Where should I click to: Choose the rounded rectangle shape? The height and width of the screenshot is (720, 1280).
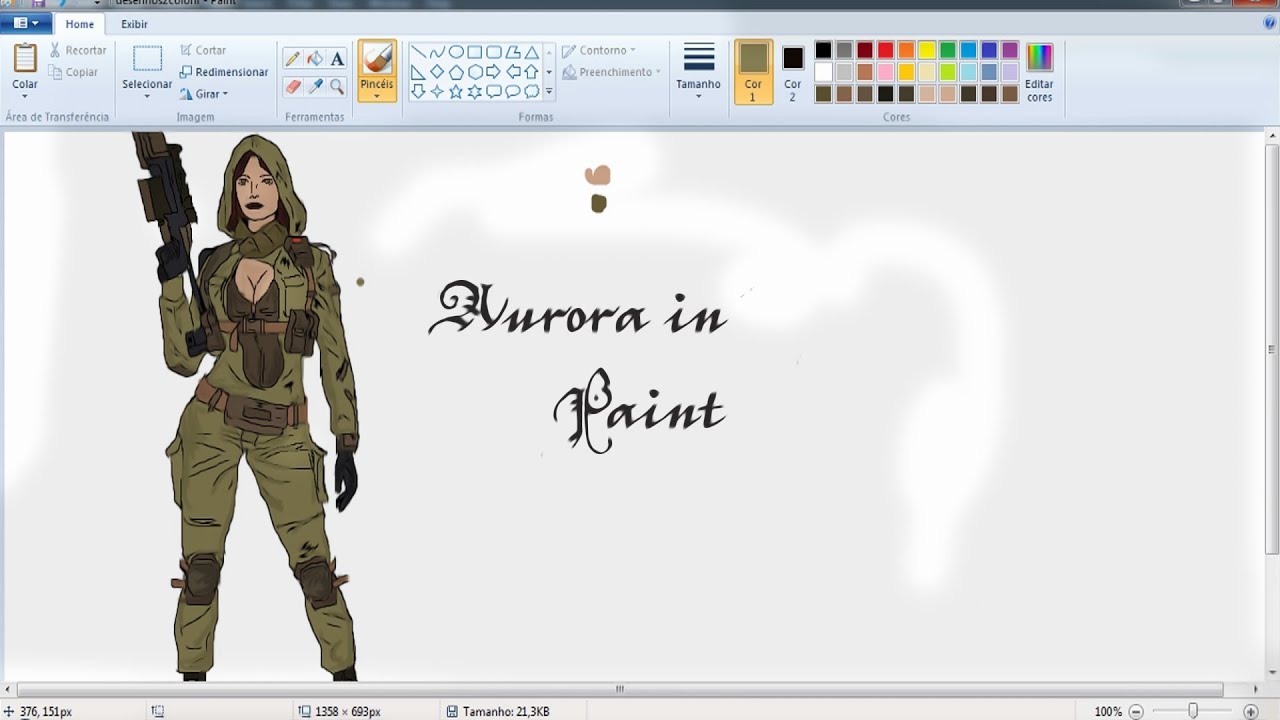click(494, 52)
